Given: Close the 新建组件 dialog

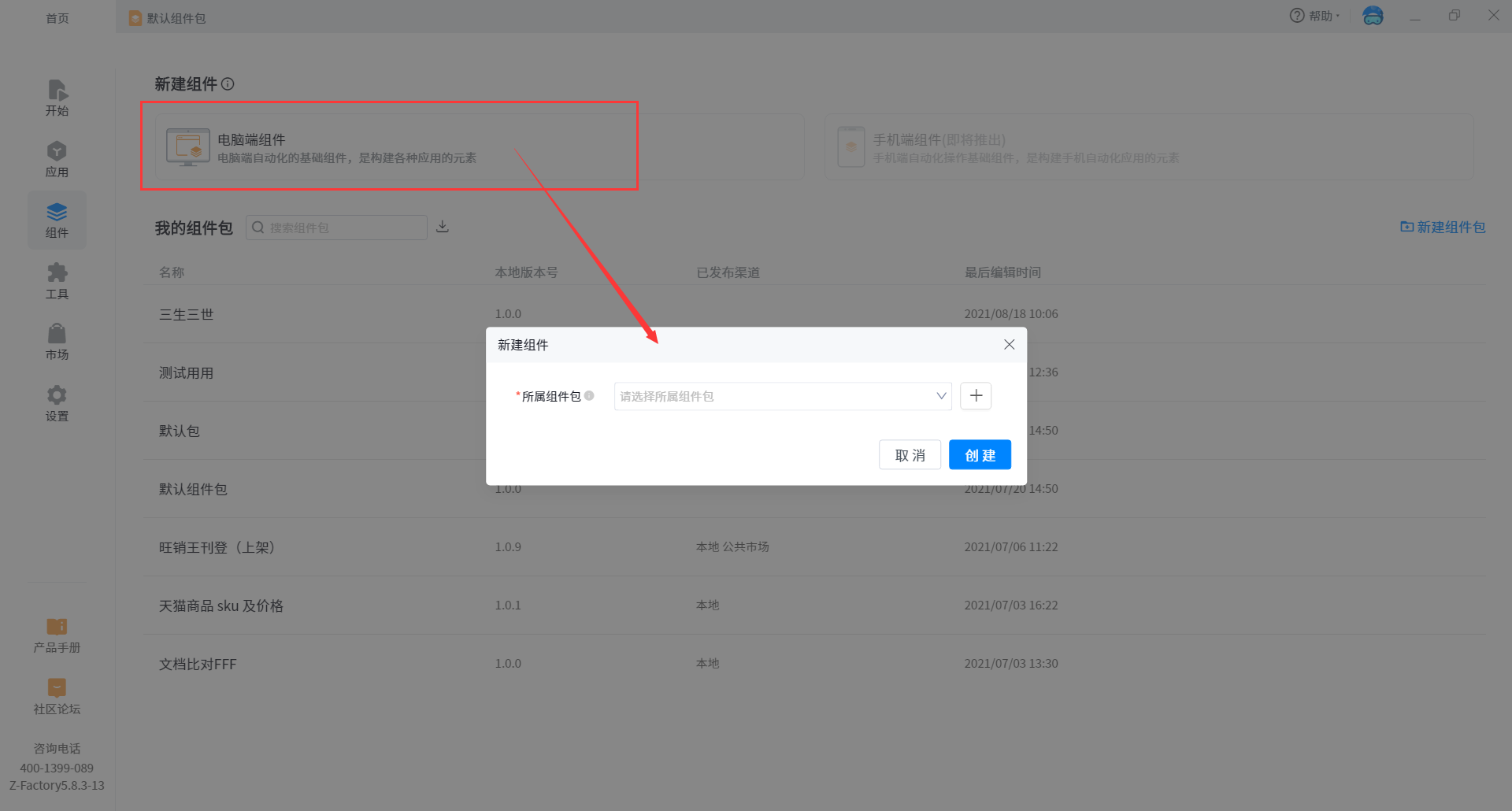Looking at the screenshot, I should click(x=1009, y=345).
